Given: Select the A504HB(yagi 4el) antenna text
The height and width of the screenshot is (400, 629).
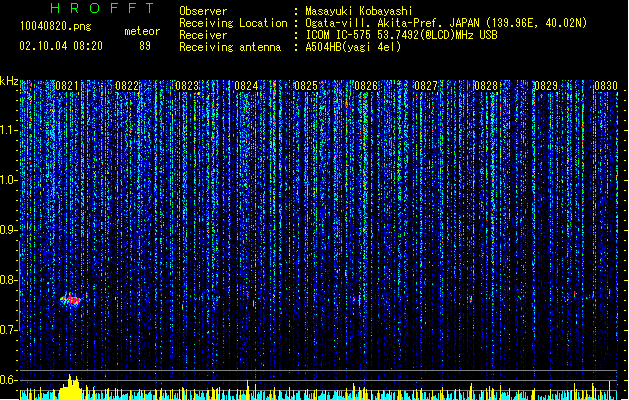Looking at the screenshot, I should (353, 47).
